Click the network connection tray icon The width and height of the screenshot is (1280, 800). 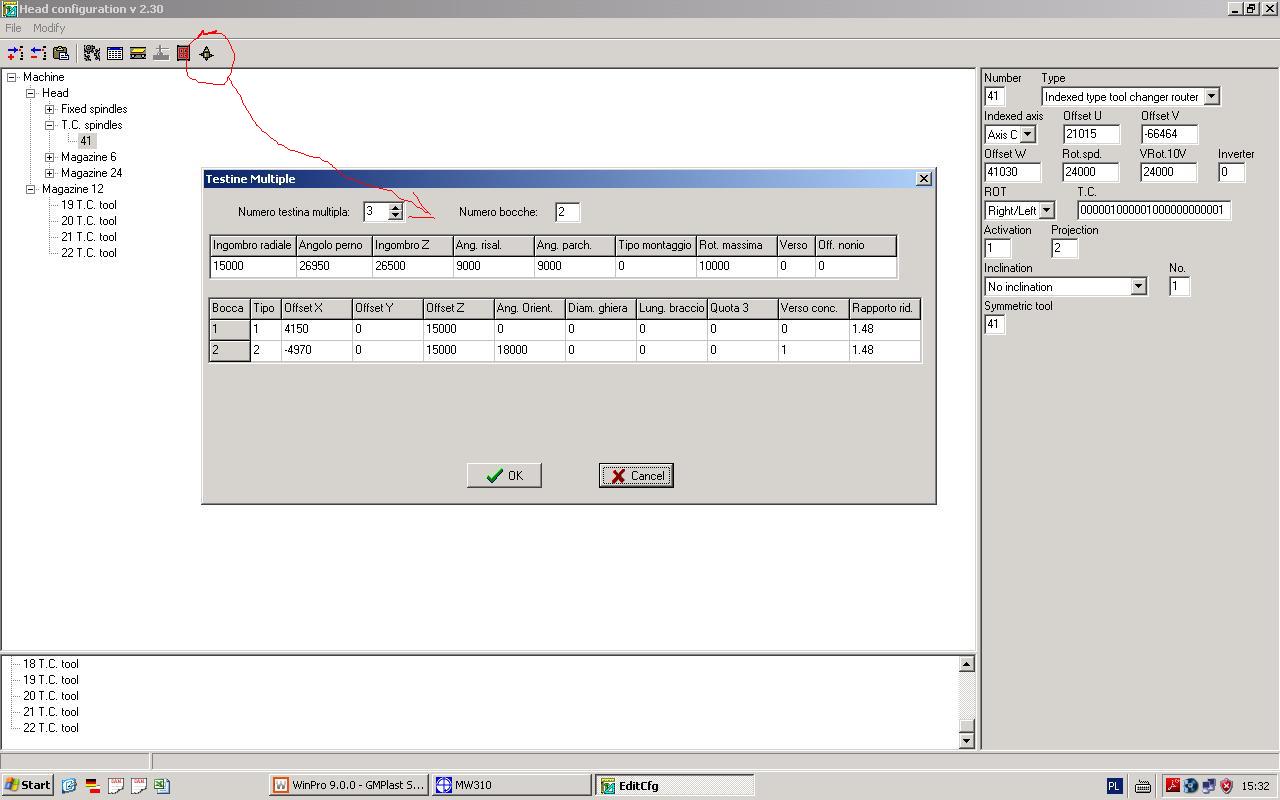1209,786
